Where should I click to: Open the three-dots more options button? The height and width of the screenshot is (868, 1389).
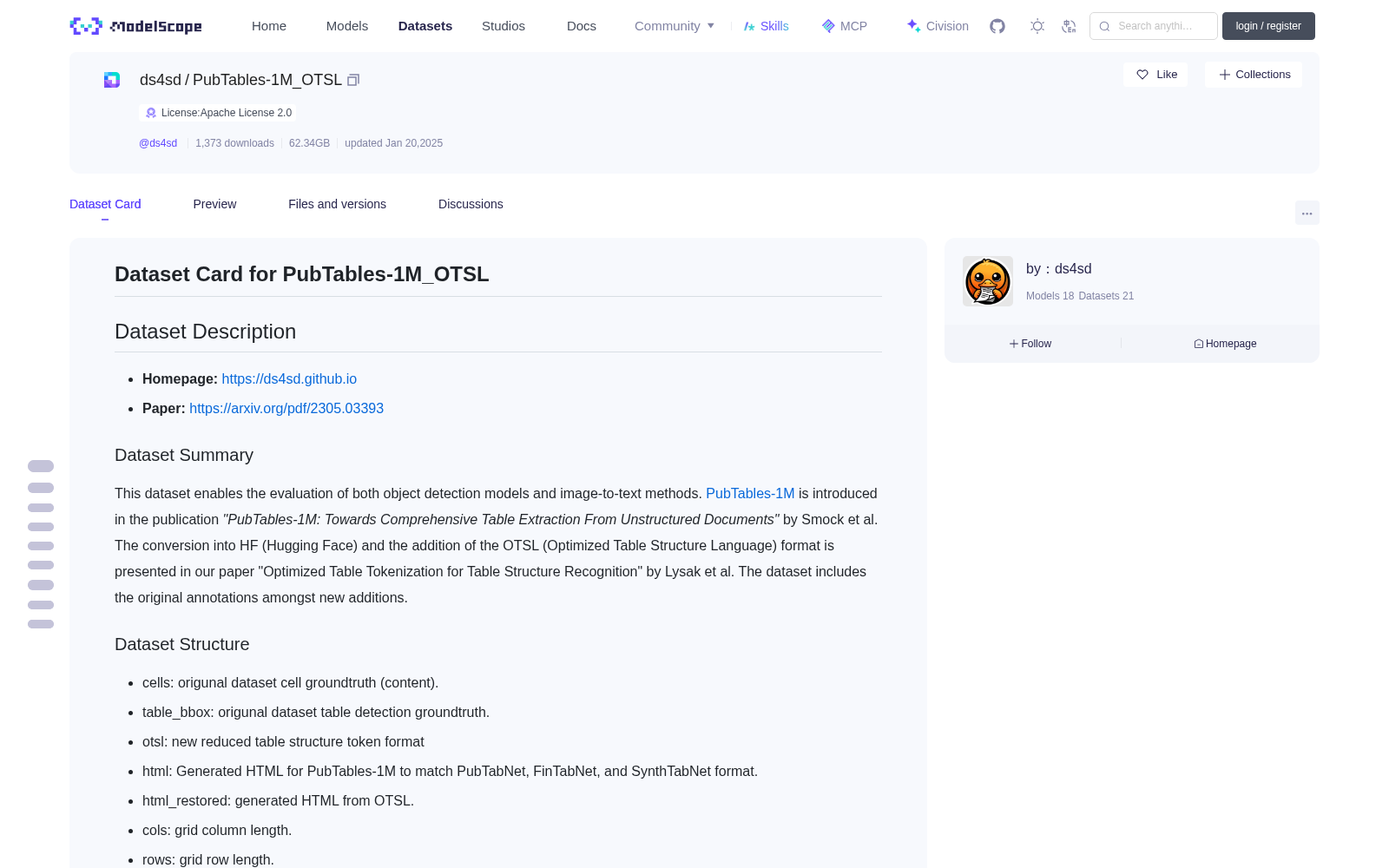click(1307, 213)
